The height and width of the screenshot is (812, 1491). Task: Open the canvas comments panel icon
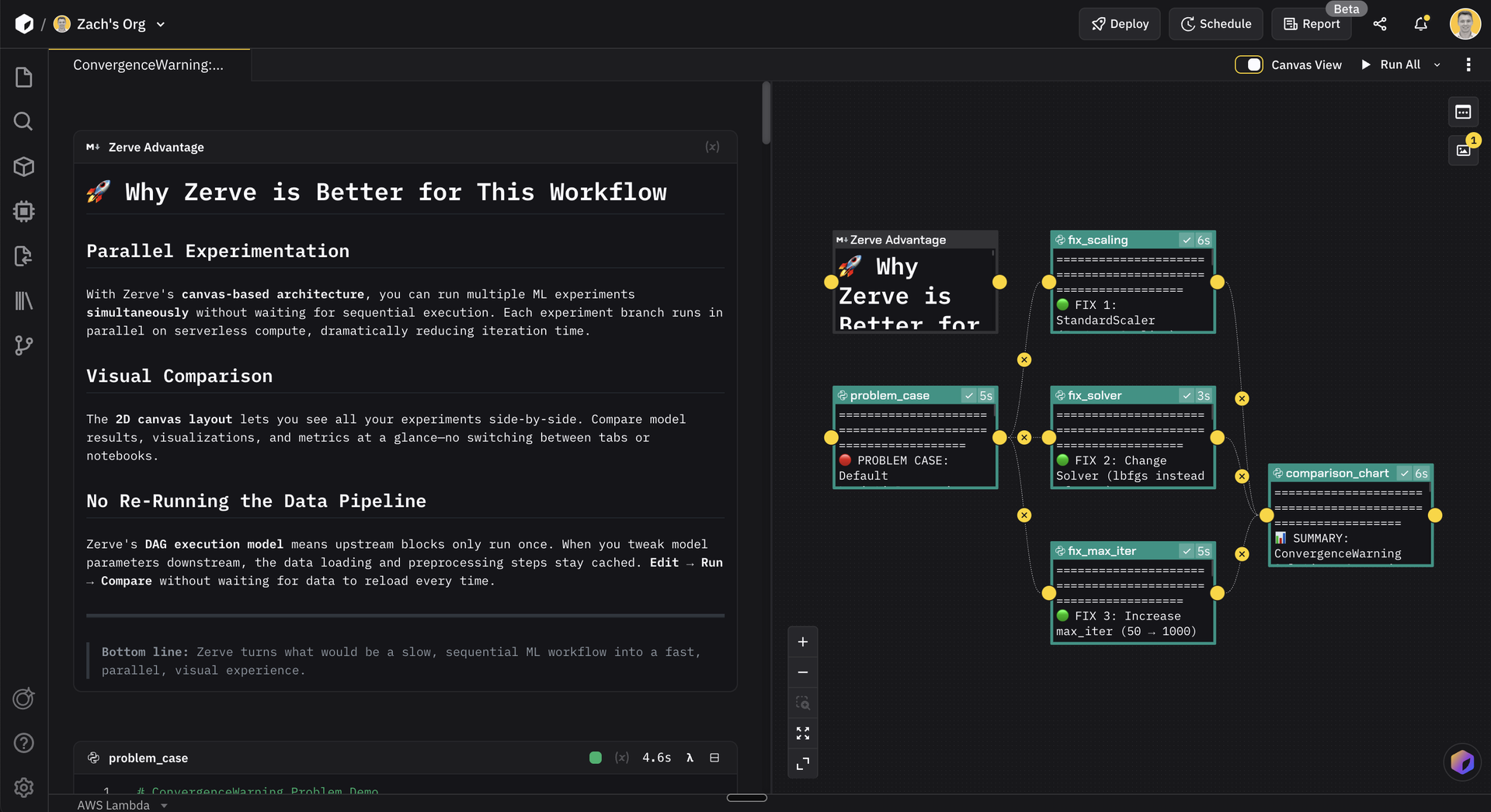pos(1463,113)
